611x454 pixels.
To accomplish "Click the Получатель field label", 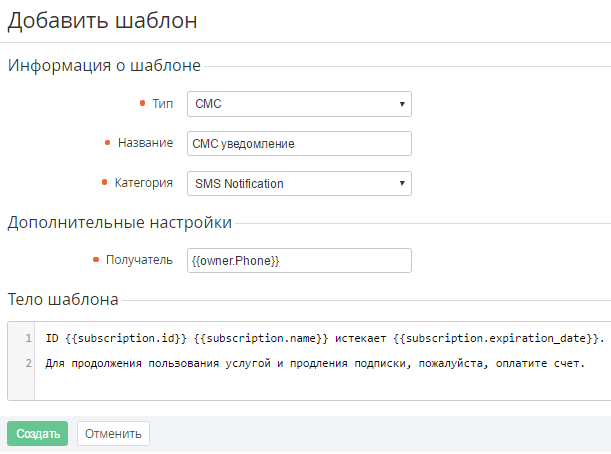I will pyautogui.click(x=140, y=260).
